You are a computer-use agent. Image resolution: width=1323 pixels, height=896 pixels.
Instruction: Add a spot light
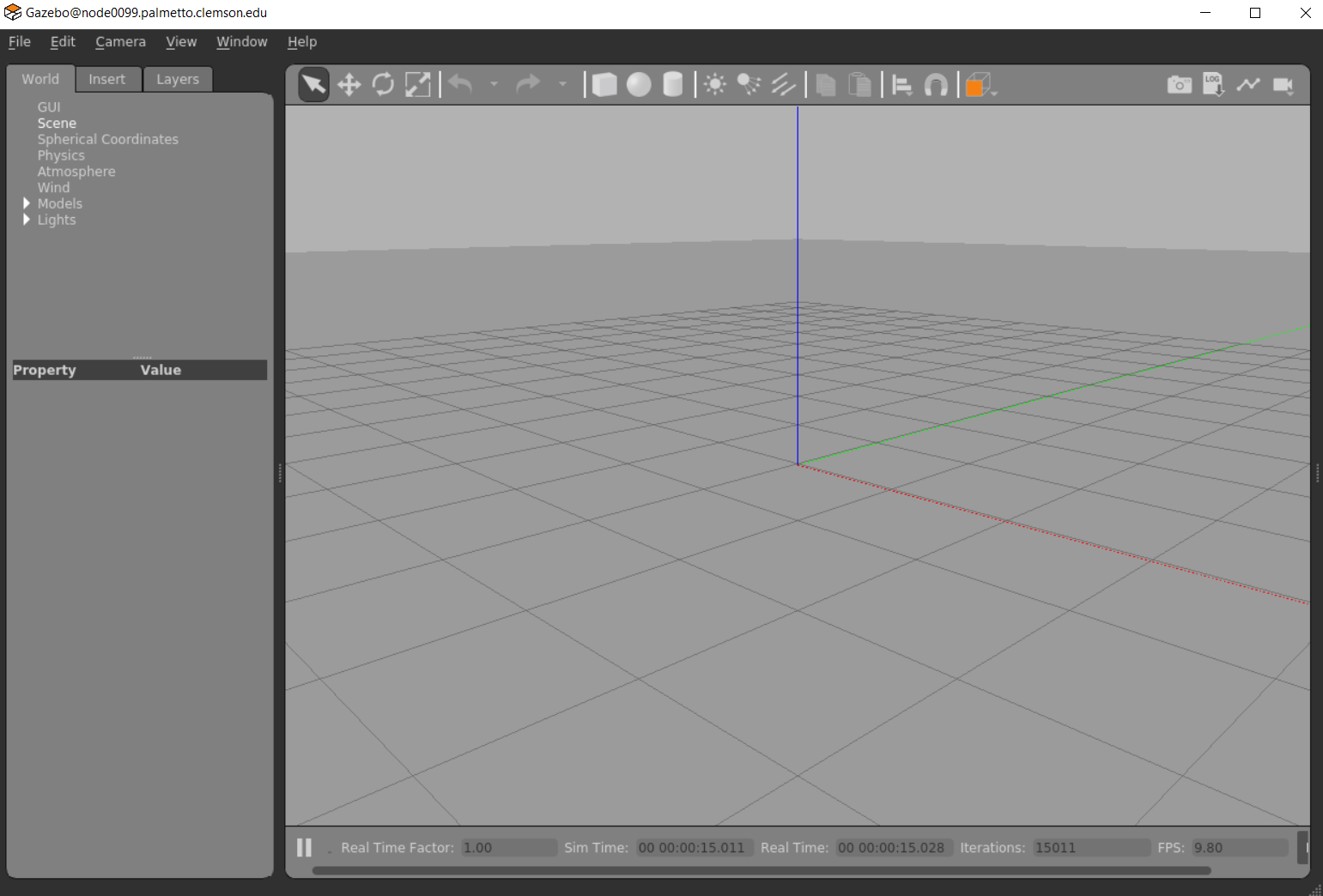coord(749,84)
